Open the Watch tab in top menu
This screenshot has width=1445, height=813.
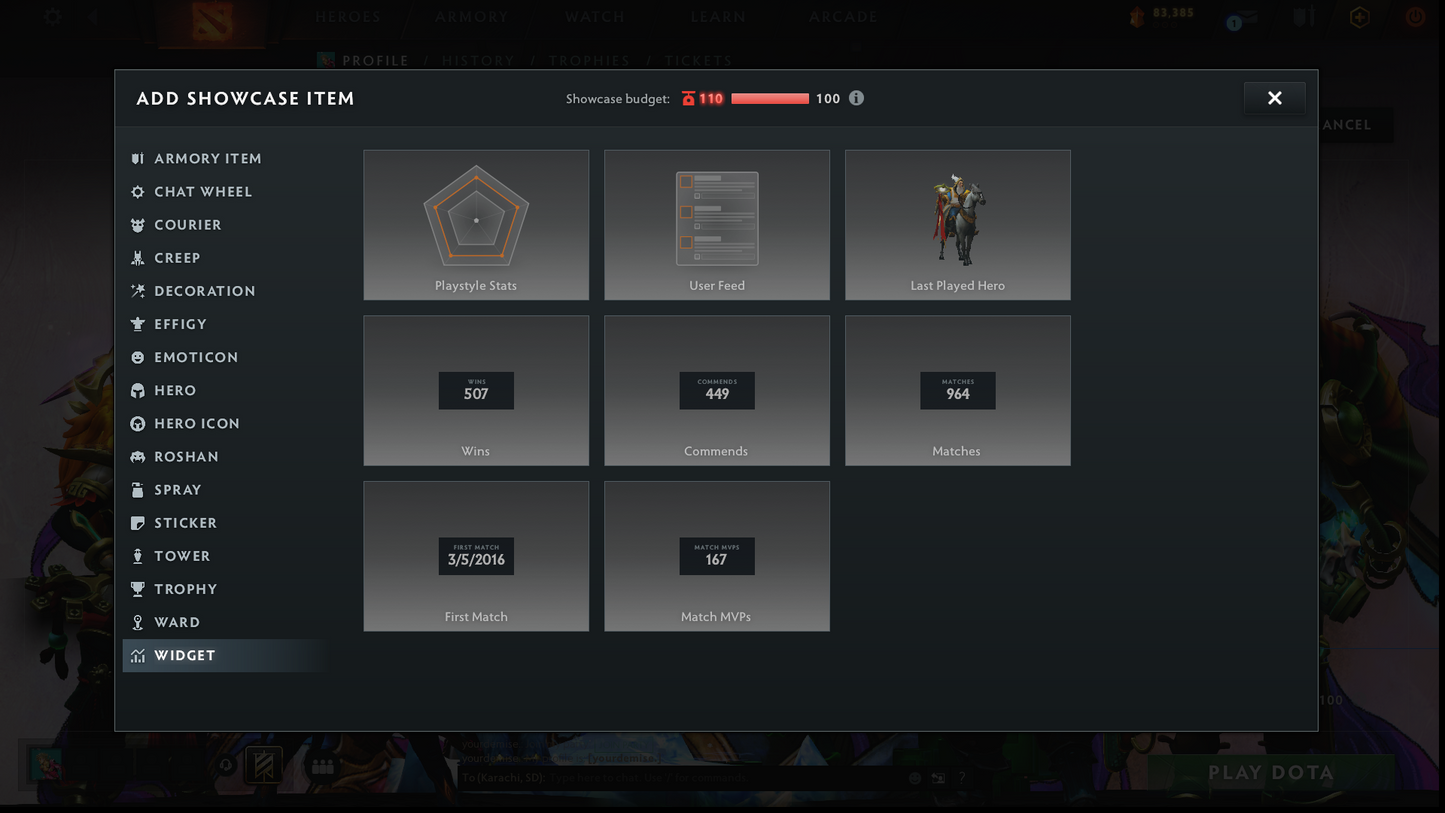point(595,17)
